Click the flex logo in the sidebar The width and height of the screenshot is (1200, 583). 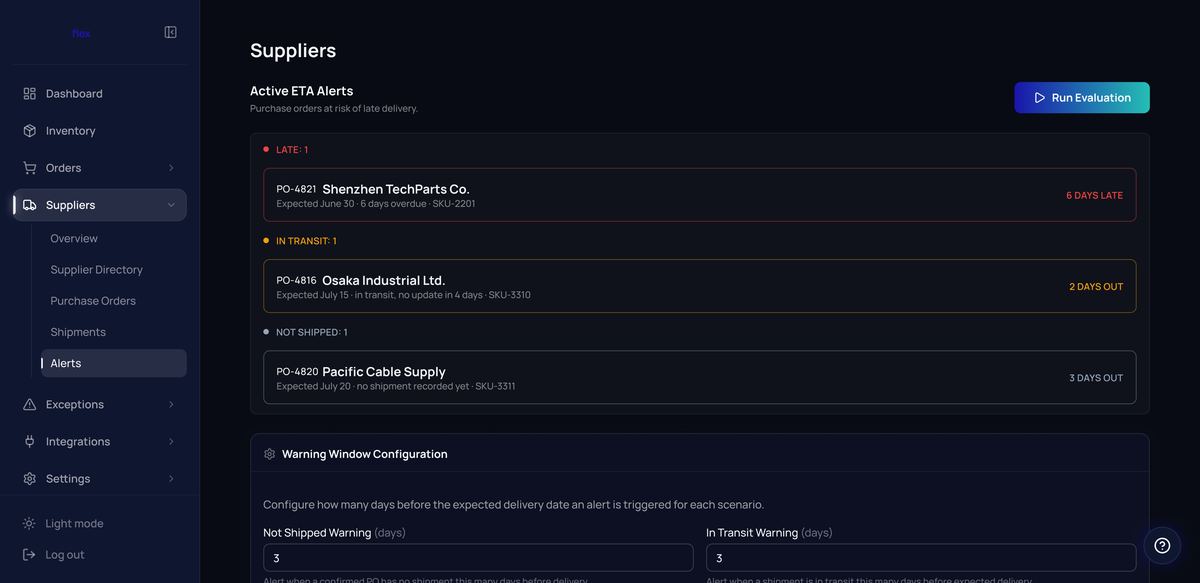click(81, 33)
